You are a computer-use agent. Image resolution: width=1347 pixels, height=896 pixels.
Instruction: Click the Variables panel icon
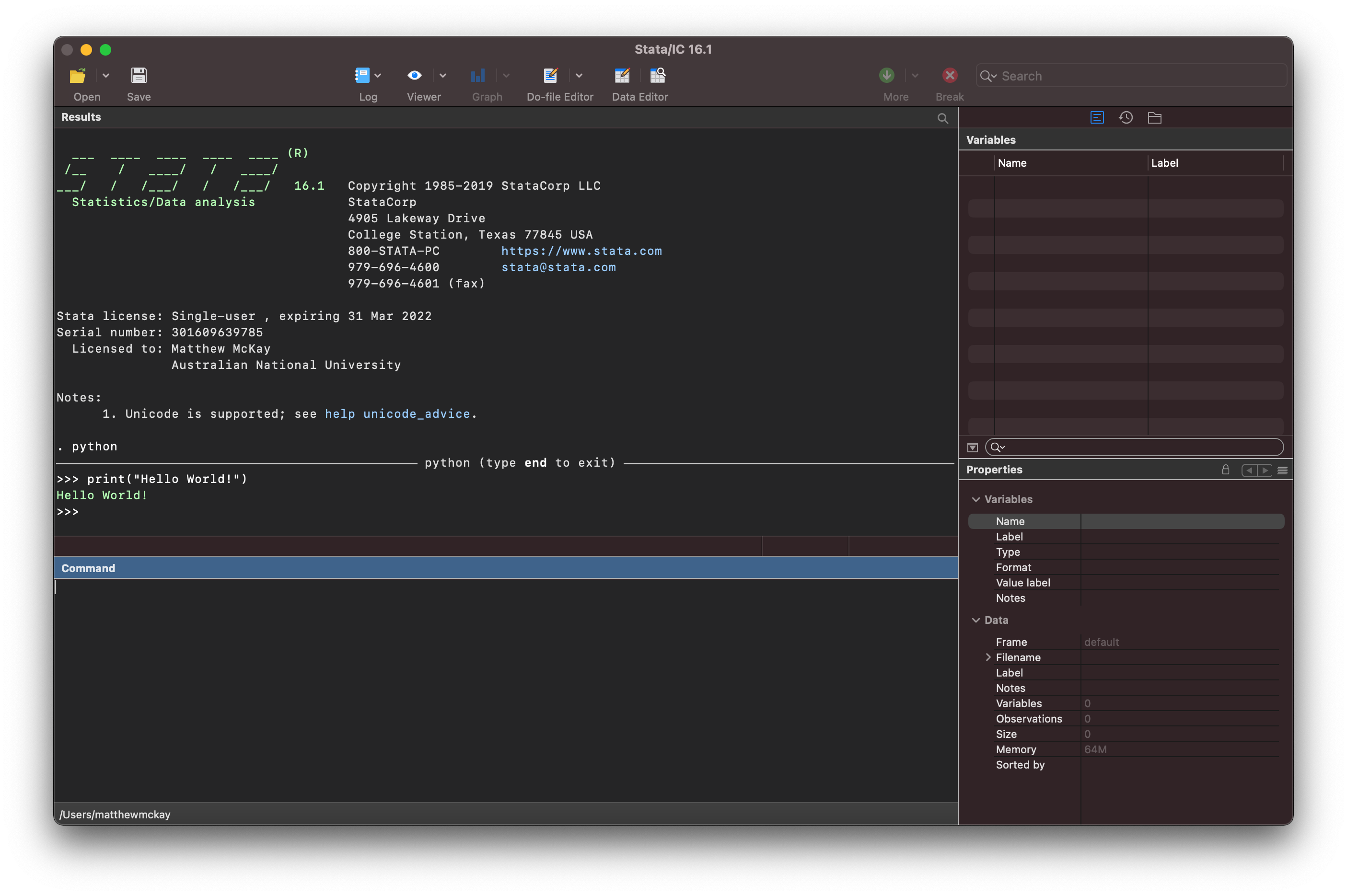point(1097,117)
